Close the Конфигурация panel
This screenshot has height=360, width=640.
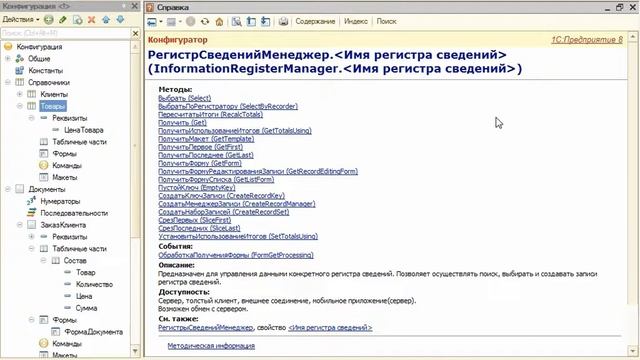point(135,6)
